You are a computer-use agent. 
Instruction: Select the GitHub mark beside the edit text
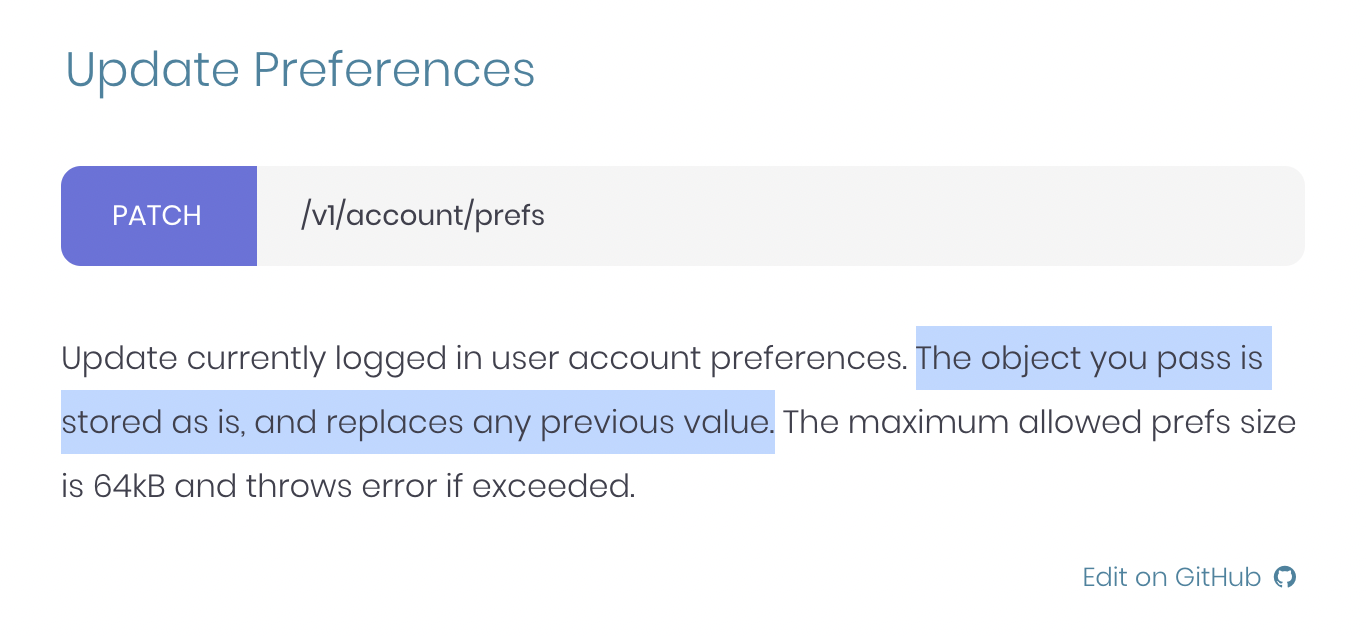pos(1286,577)
